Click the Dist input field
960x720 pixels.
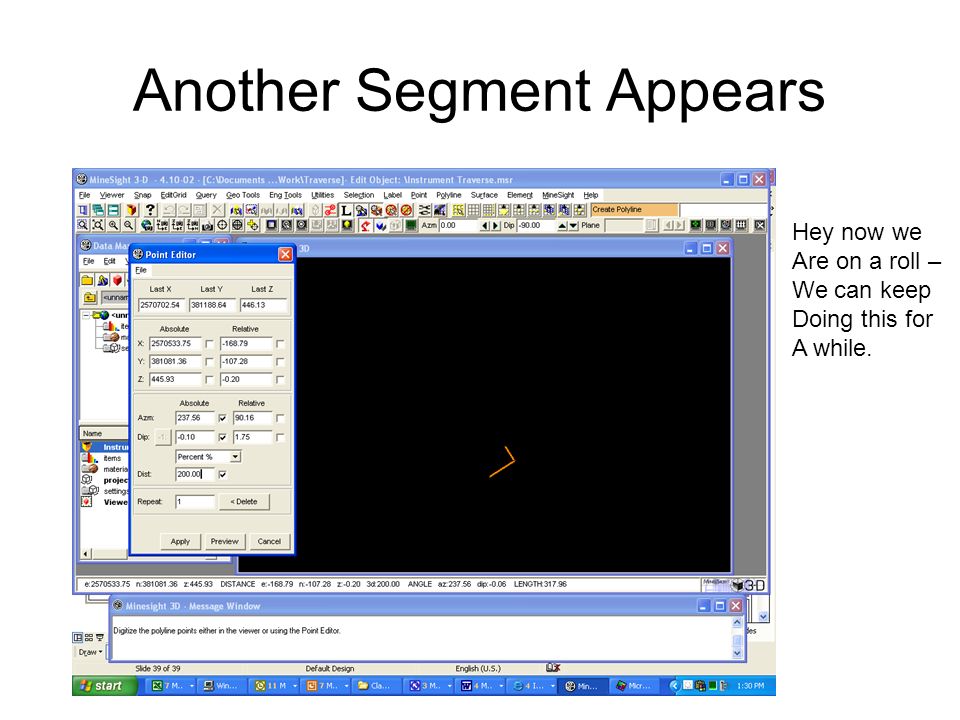195,474
